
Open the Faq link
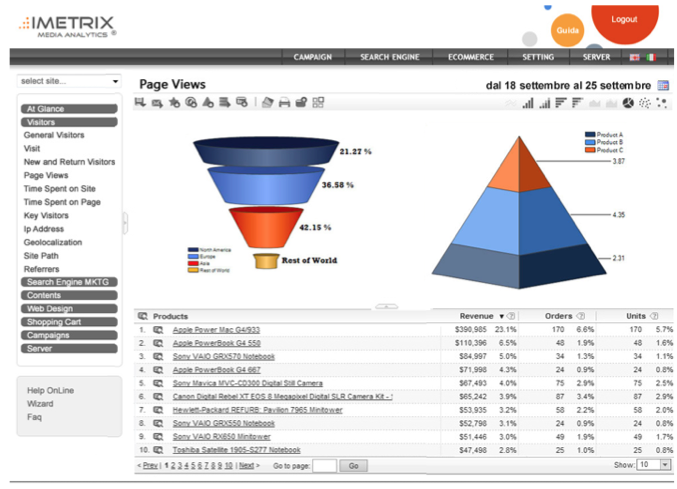[35, 417]
